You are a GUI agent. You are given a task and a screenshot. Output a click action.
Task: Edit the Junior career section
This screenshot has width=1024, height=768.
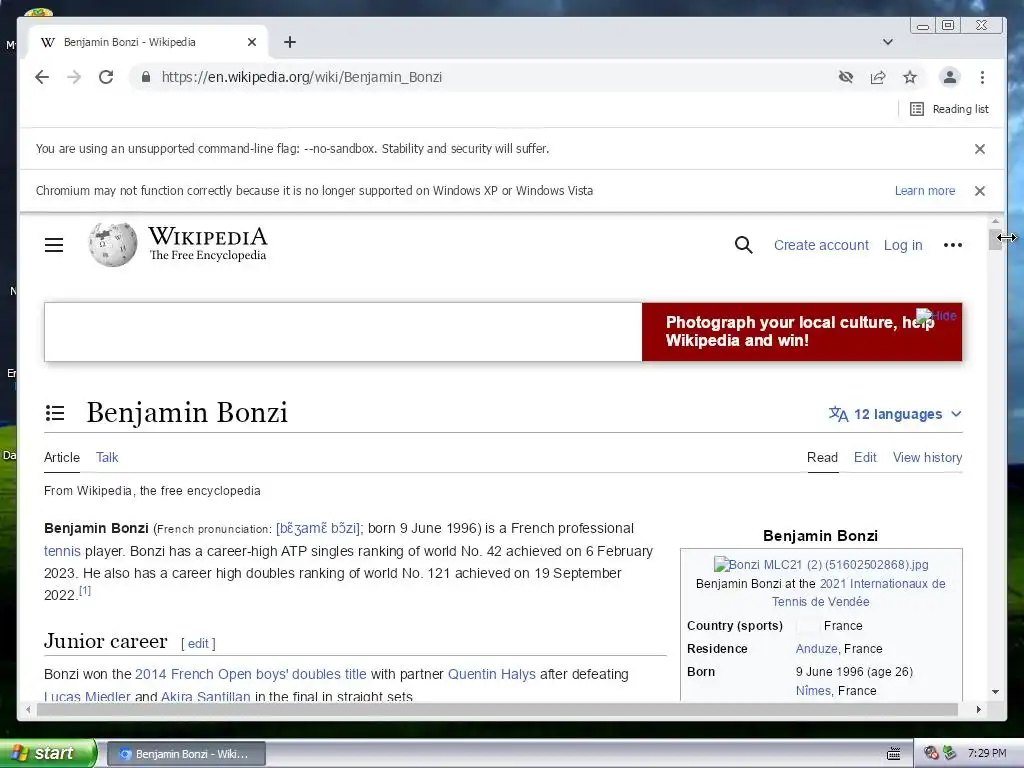click(198, 643)
